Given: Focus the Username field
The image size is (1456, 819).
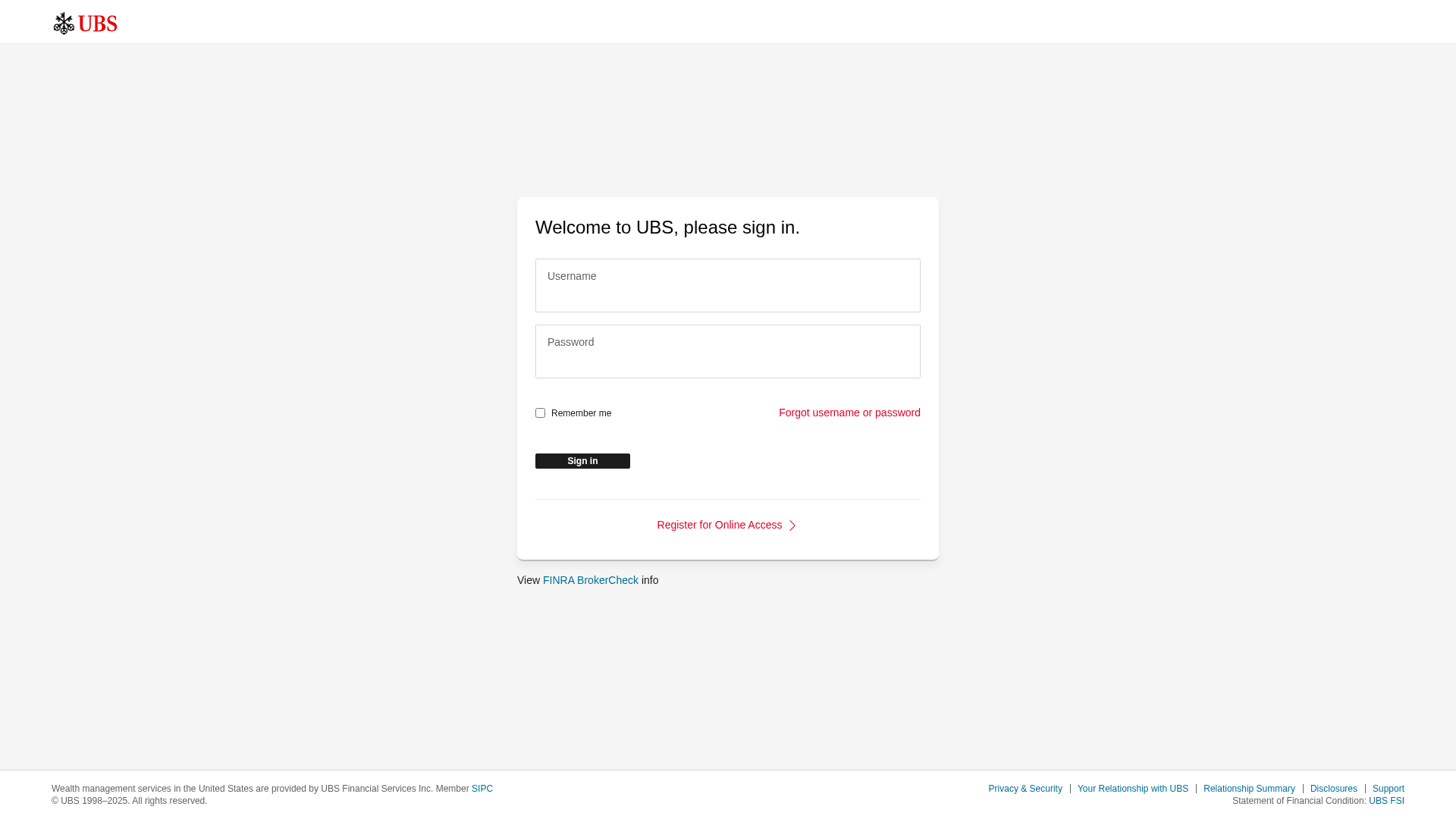Looking at the screenshot, I should point(728,285).
